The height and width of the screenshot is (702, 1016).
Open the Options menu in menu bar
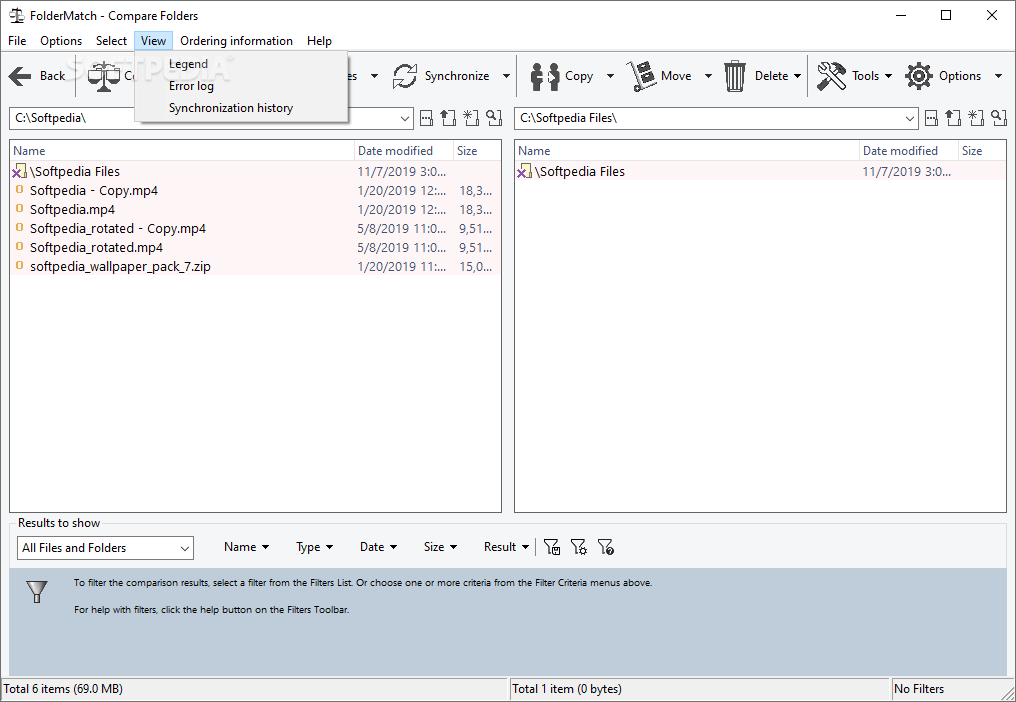click(x=61, y=41)
